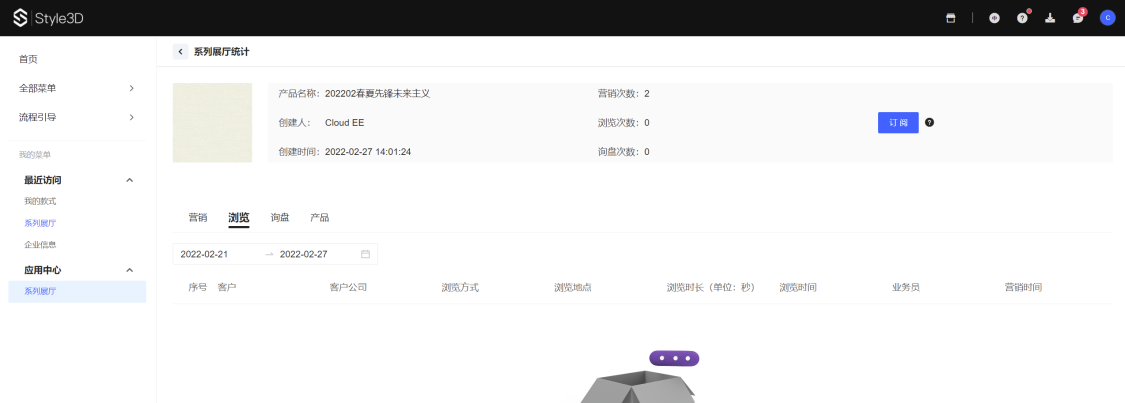Image resolution: width=1125 pixels, height=403 pixels.
Task: Collapse the 最近访问 section
Action: (x=129, y=180)
